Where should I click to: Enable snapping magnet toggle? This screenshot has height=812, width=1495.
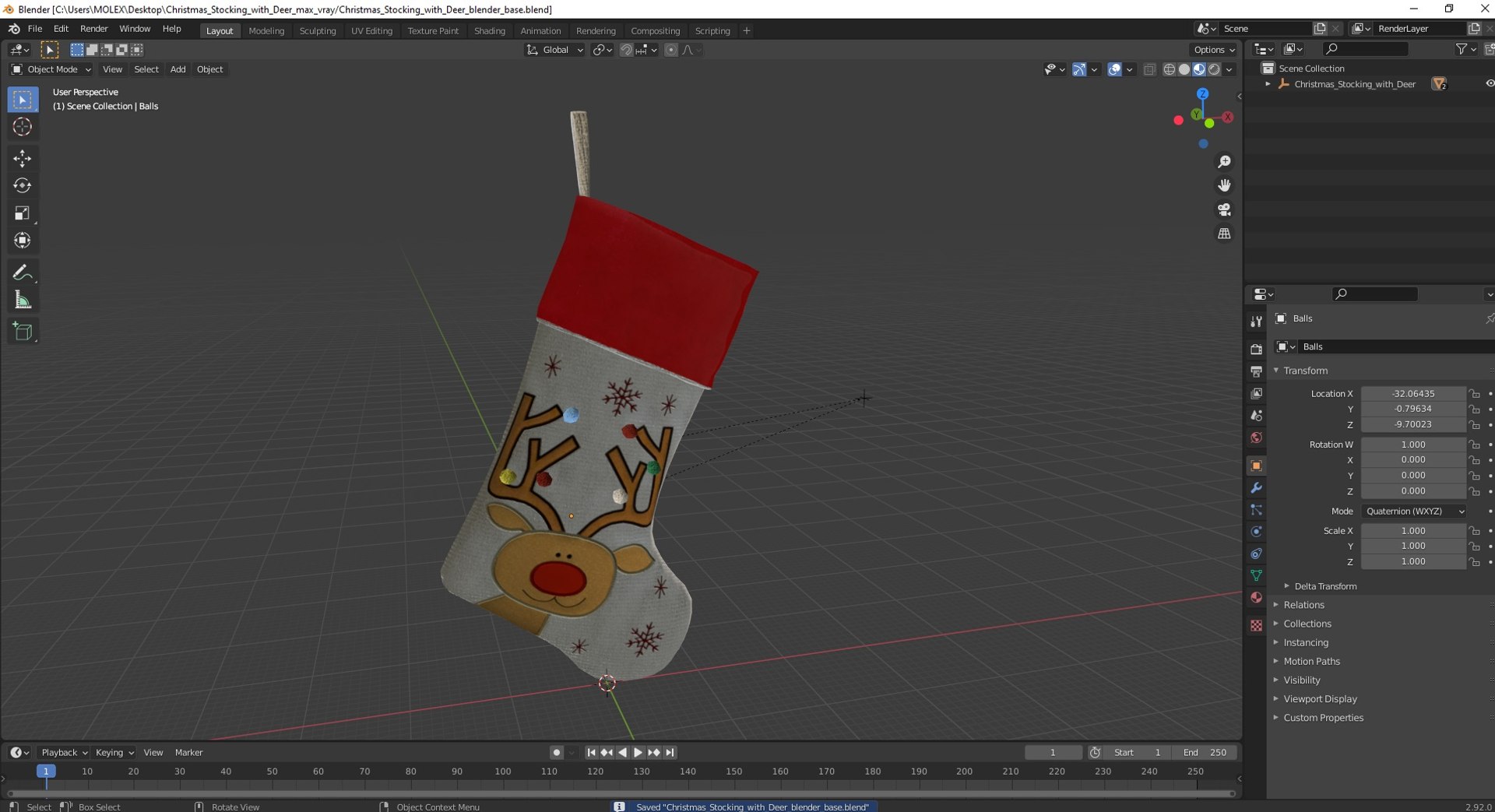pos(626,50)
